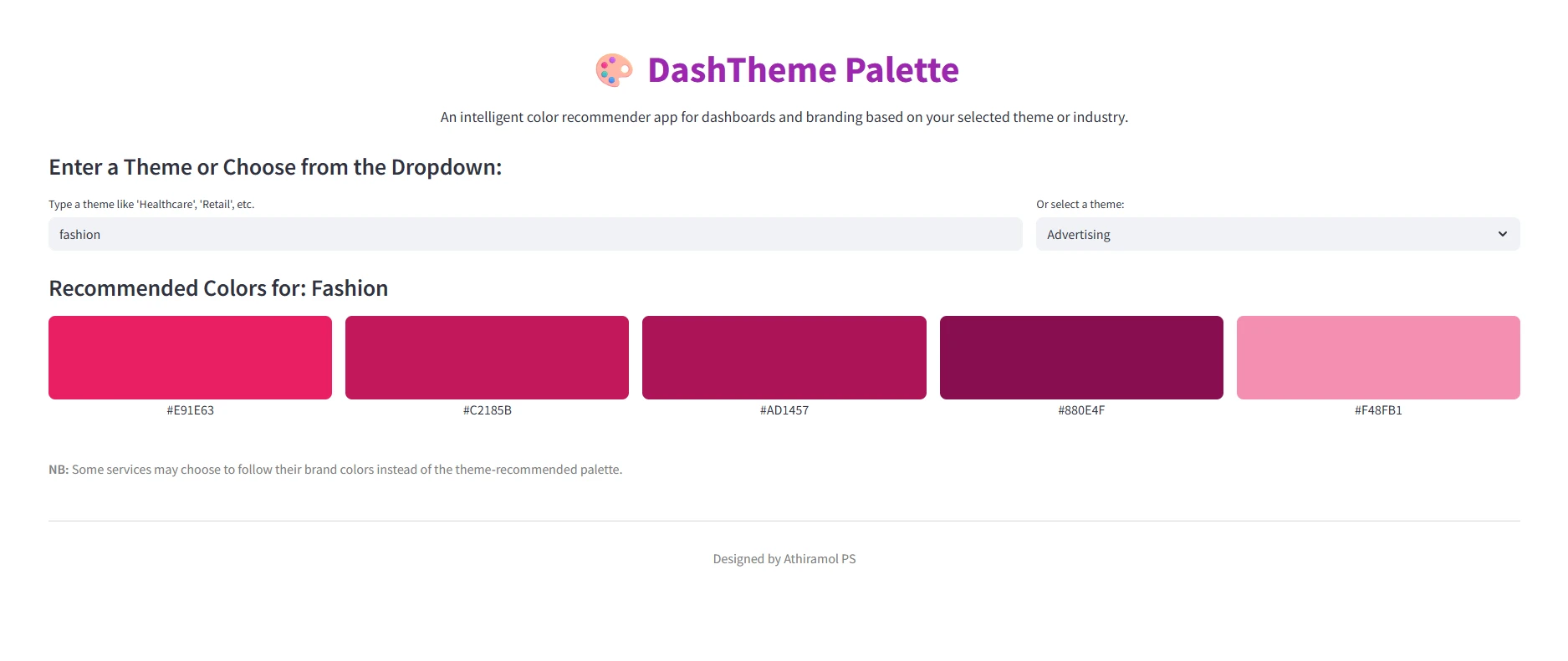
Task: Click the app description text below the title
Action: (x=784, y=117)
